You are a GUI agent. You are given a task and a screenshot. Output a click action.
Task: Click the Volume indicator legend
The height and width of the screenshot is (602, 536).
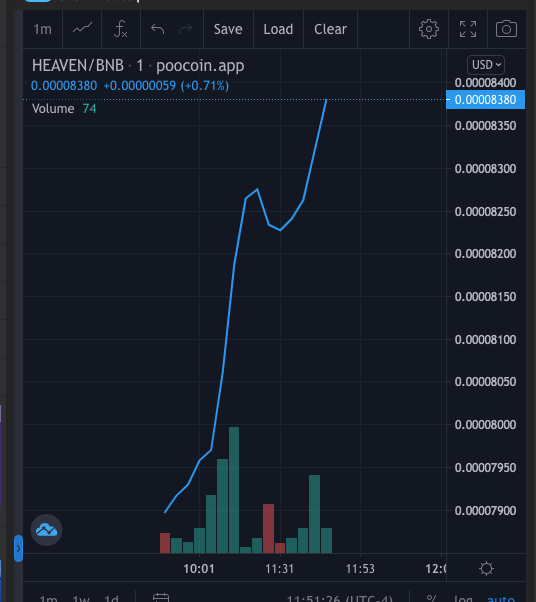coord(53,109)
